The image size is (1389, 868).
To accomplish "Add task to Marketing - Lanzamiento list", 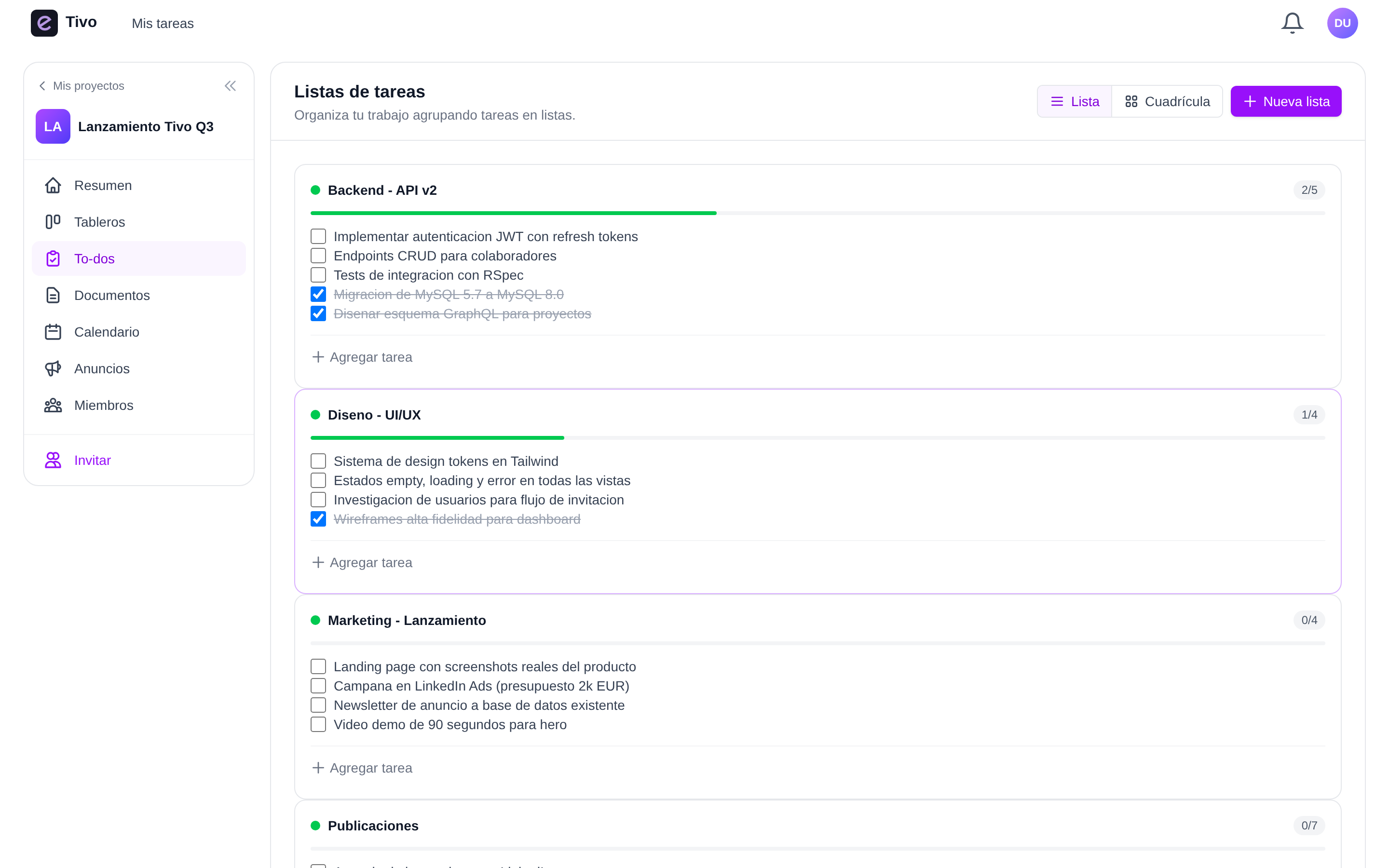I will click(362, 768).
